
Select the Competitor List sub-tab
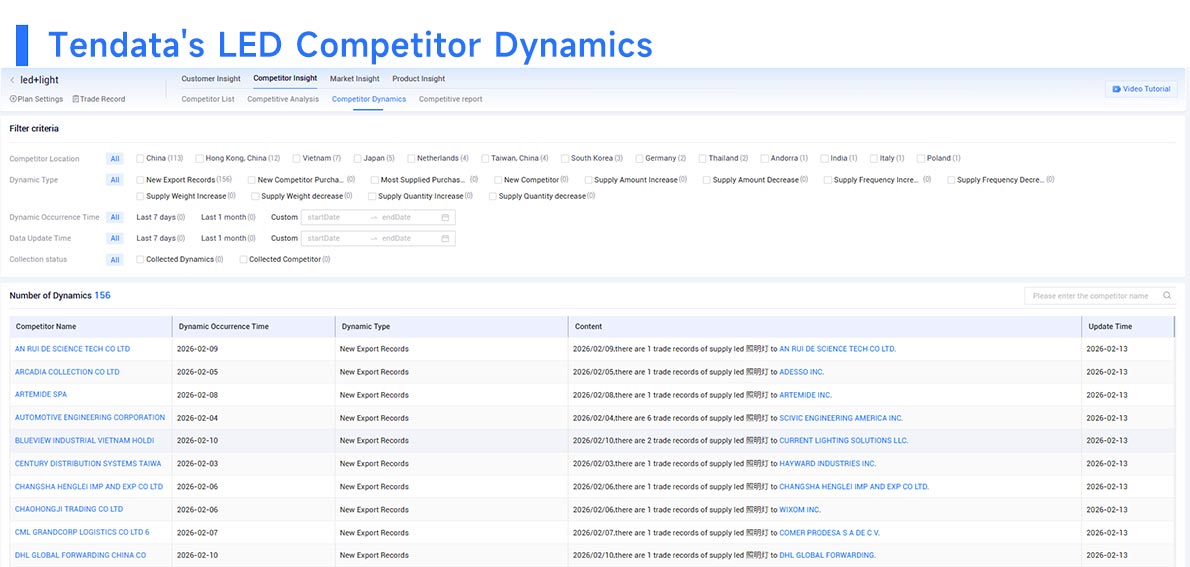click(x=208, y=99)
